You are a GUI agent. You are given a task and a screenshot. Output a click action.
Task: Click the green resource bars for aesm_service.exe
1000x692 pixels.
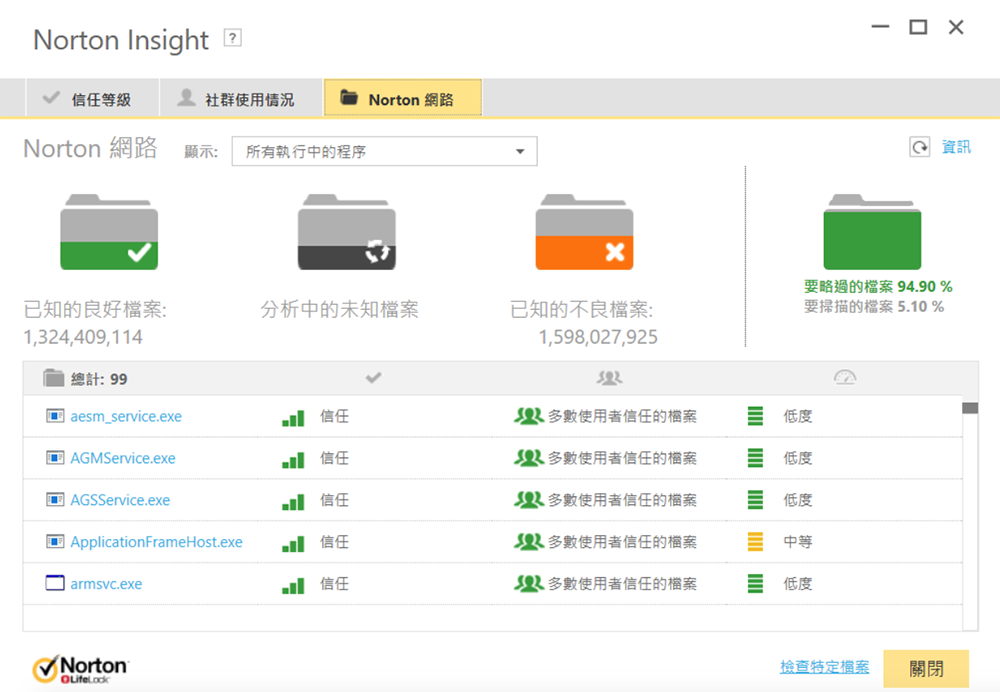tap(756, 416)
